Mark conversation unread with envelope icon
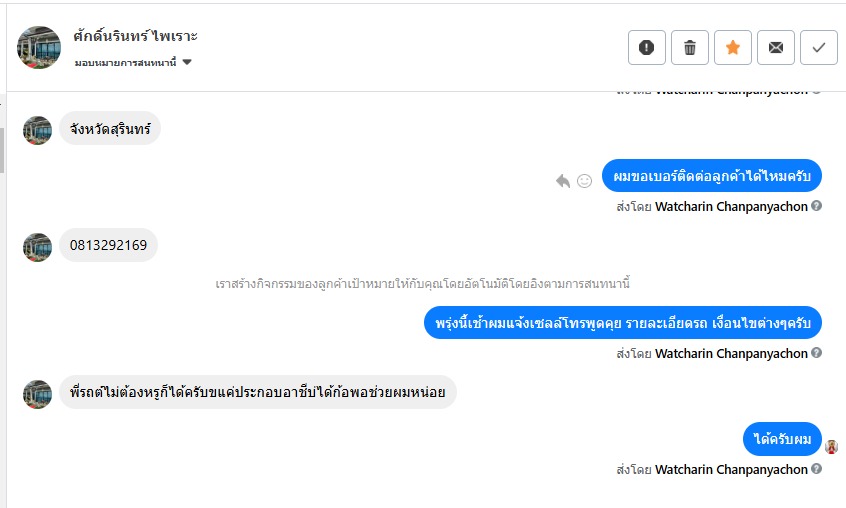 (776, 47)
